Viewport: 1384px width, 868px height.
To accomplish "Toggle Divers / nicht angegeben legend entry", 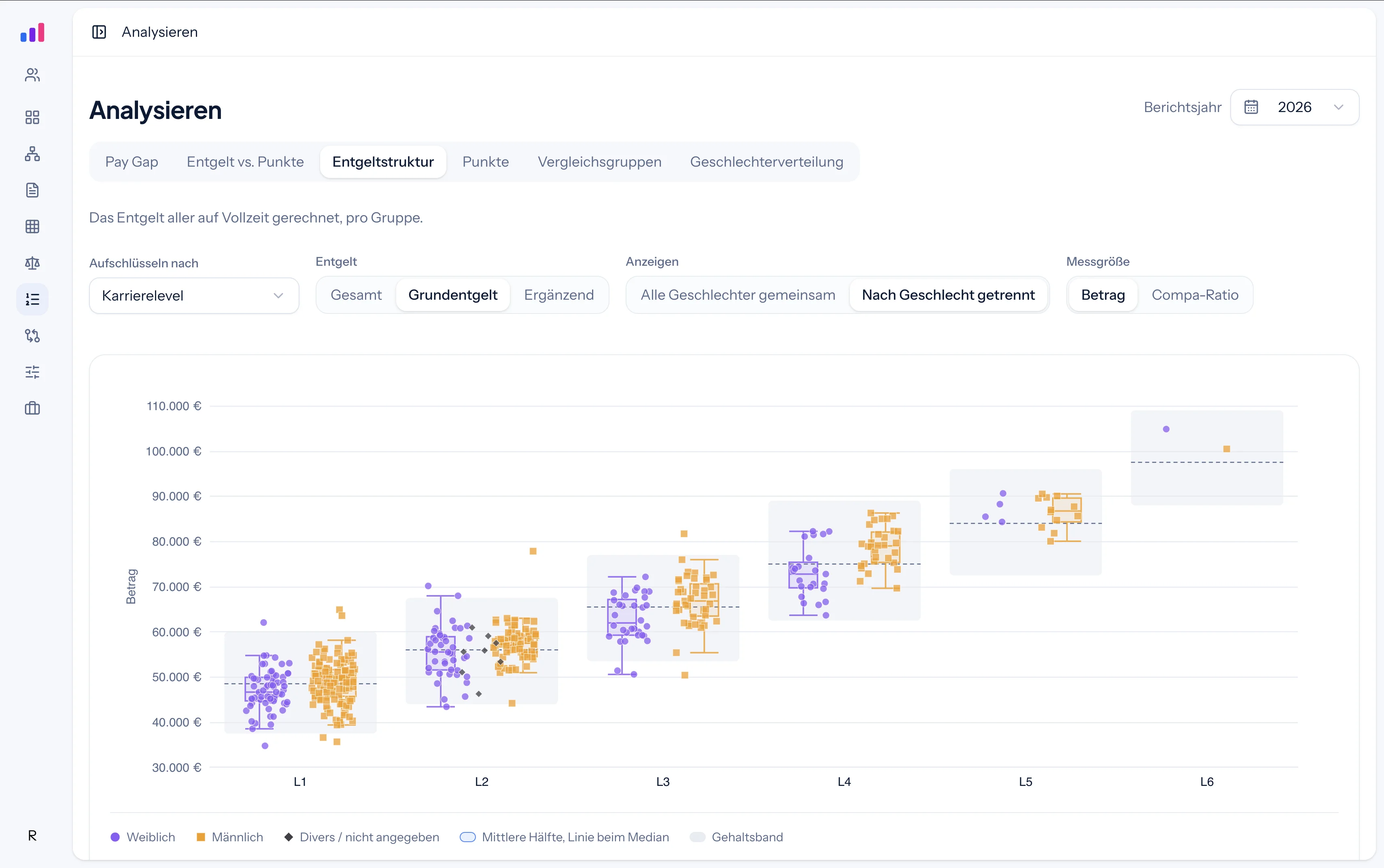I will pos(362,837).
